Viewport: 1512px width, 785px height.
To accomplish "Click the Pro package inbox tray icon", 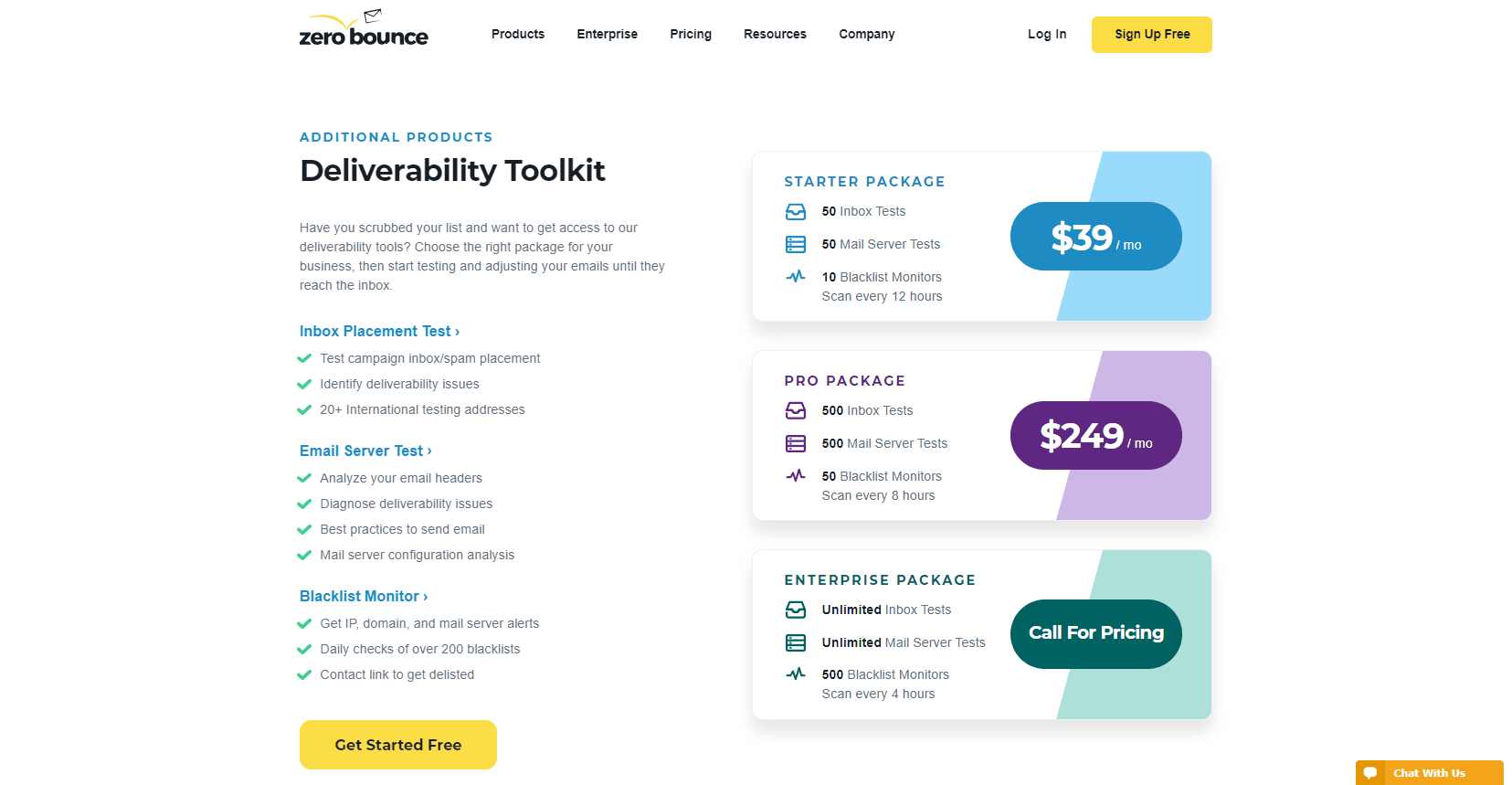I will coord(796,411).
